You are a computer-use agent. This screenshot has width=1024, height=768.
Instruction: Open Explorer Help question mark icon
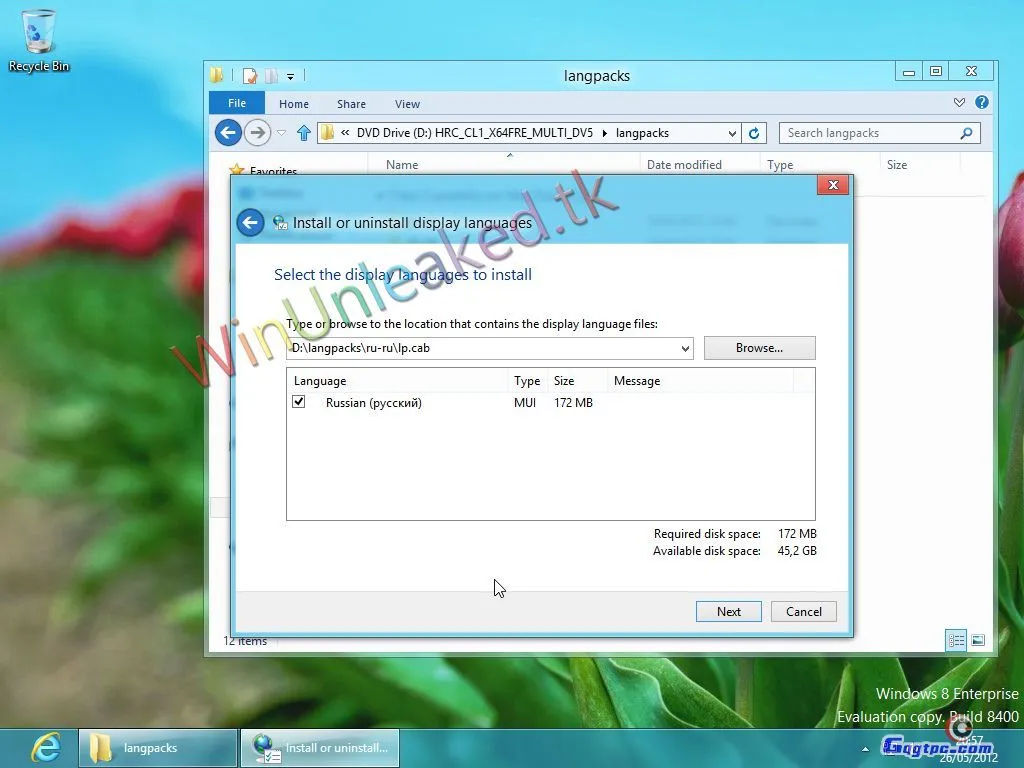coord(981,103)
